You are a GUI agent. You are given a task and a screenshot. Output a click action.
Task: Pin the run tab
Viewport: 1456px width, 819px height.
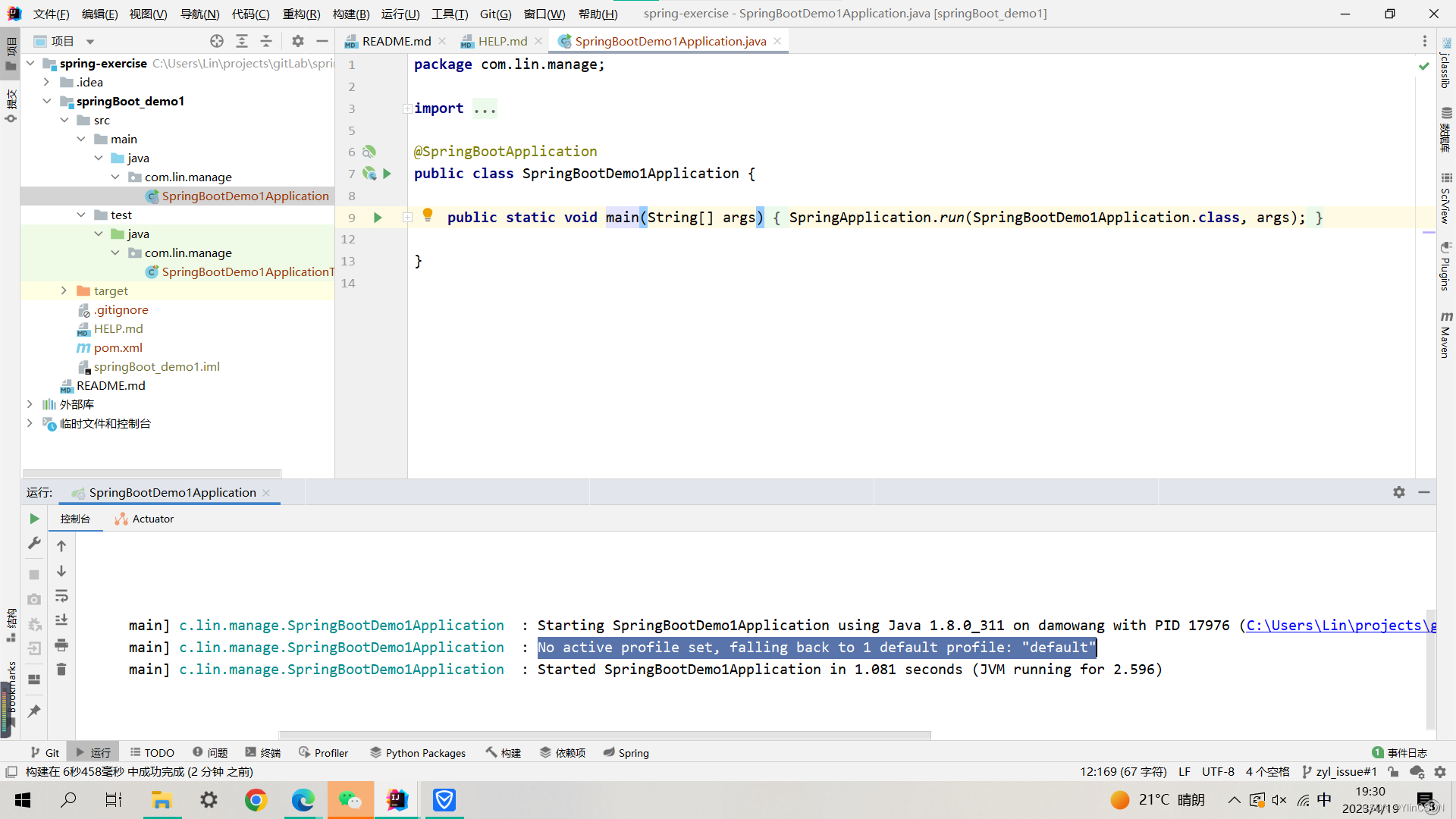click(34, 711)
